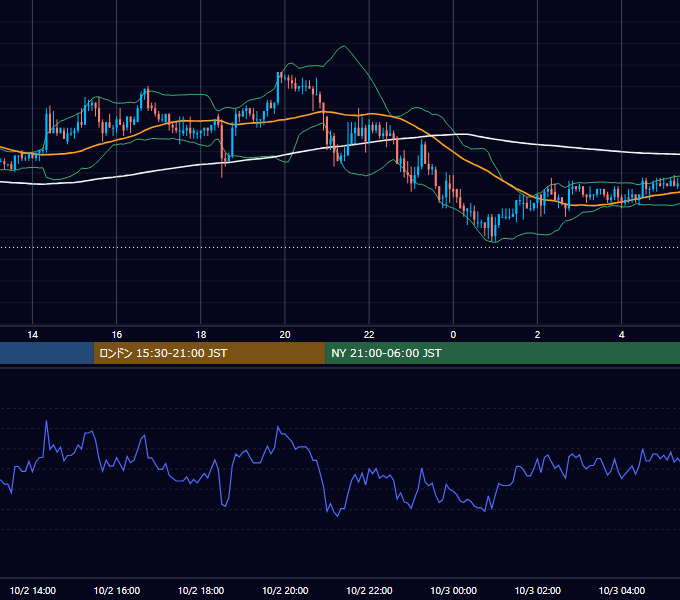The image size is (680, 600).
Task: Click the upper Bollinger band peak near 21:30
Action: tap(344, 46)
